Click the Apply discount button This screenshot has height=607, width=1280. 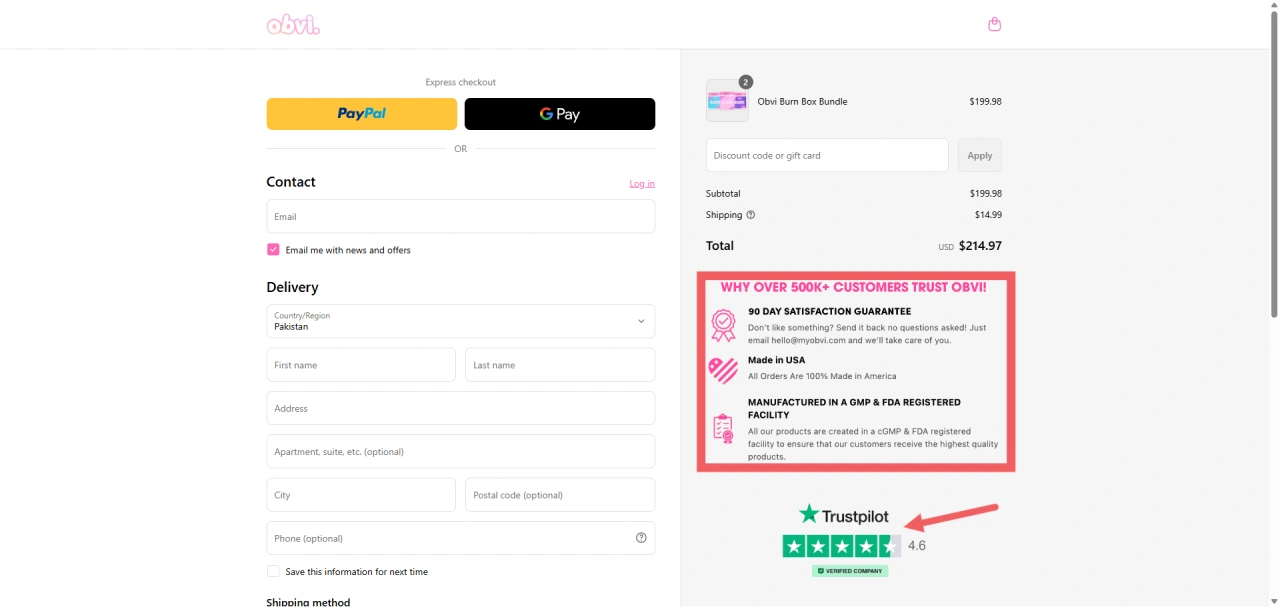[980, 155]
